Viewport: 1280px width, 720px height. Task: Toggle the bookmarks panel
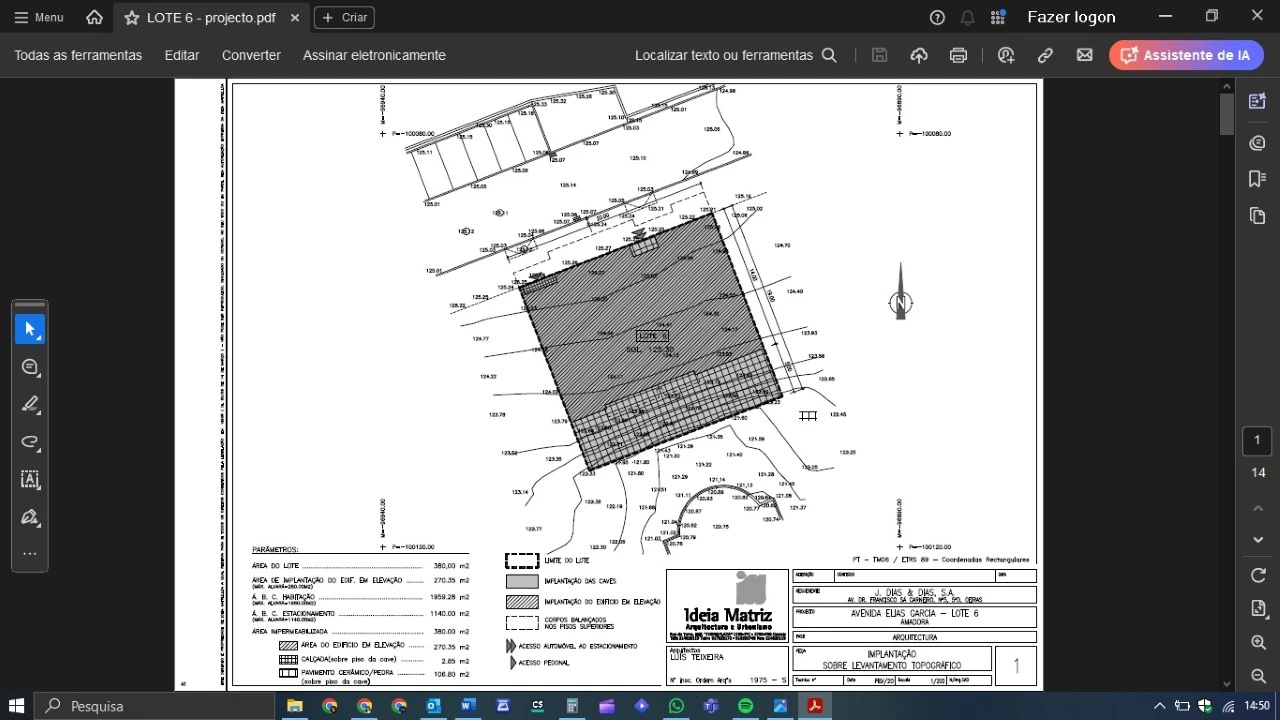pyautogui.click(x=1257, y=179)
